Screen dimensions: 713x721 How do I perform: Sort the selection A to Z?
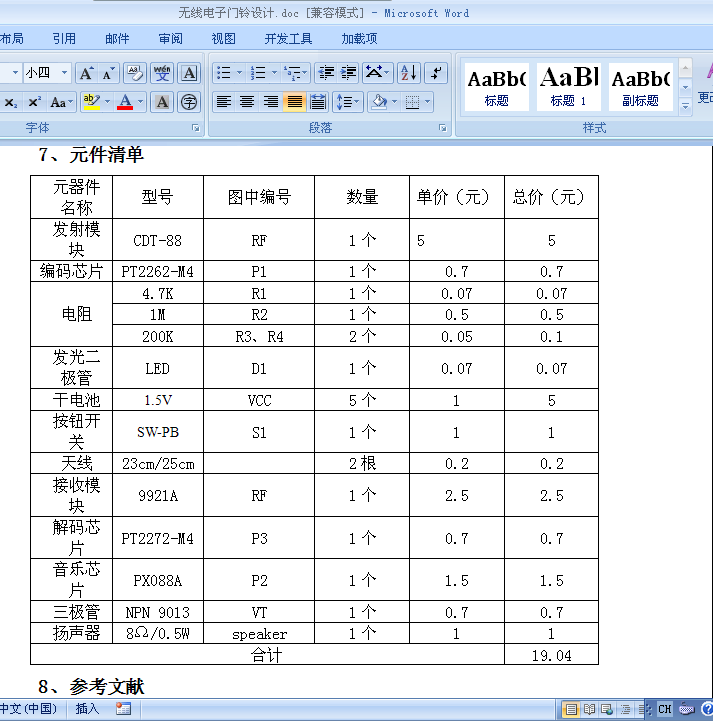click(x=408, y=73)
